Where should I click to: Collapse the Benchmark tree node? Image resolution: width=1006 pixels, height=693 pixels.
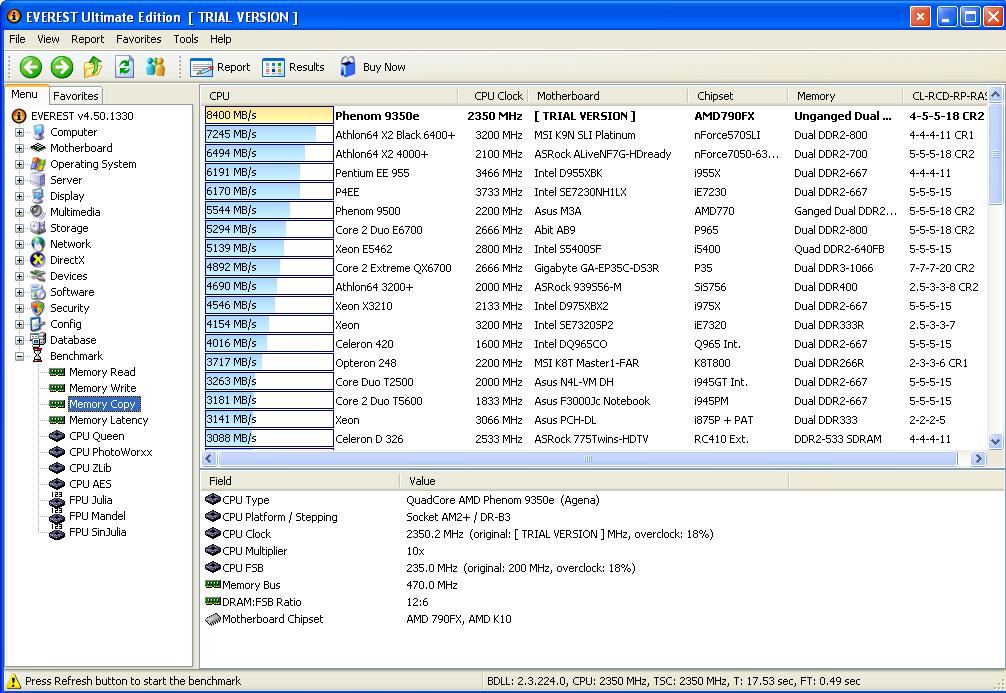(x=19, y=356)
